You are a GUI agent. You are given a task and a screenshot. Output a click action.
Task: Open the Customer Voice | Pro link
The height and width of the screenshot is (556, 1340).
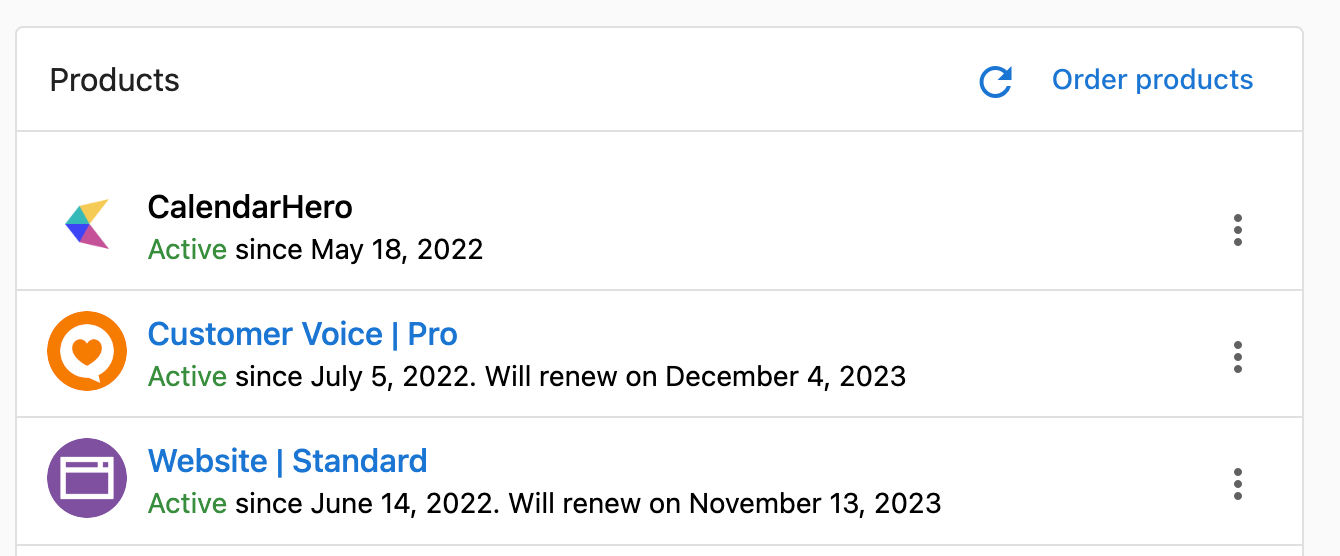pos(303,334)
